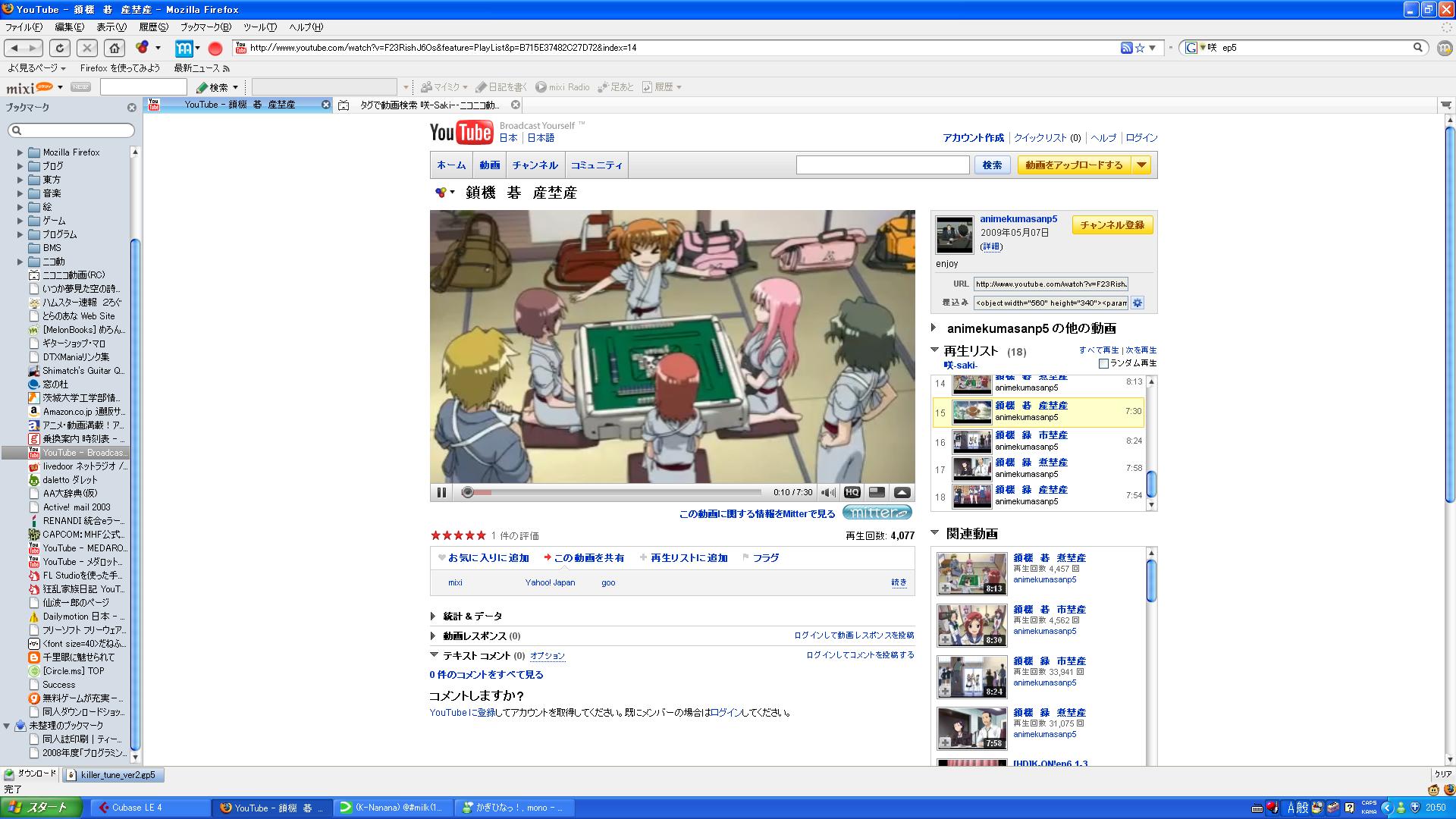Open the related video thumbnail with 8:30 duration
Image resolution: width=1456 pixels, height=819 pixels.
(x=971, y=625)
